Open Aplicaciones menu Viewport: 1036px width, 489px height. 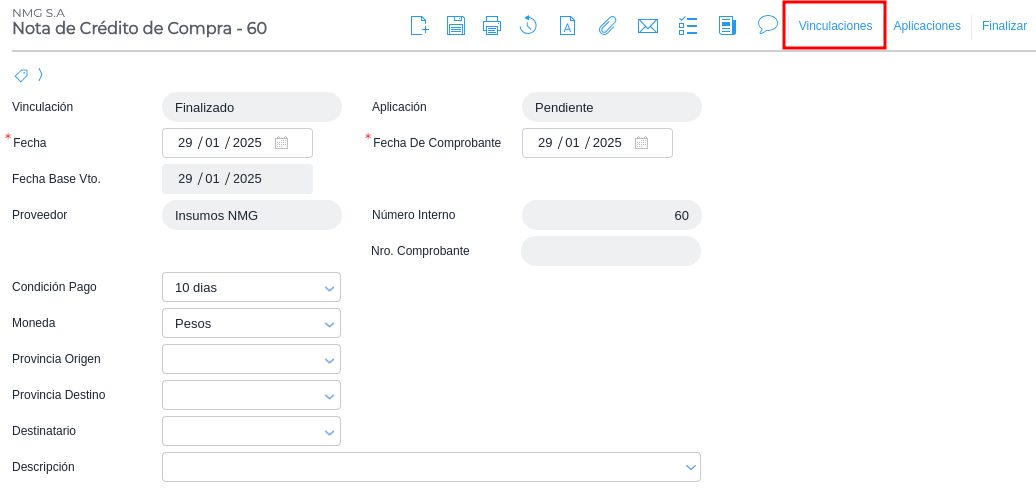(x=927, y=26)
